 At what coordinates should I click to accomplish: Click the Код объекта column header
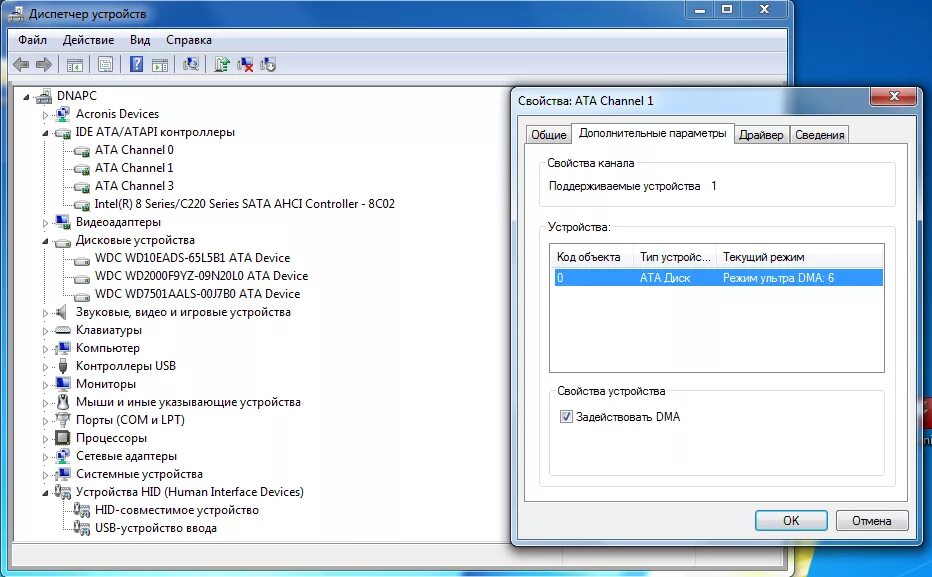pyautogui.click(x=592, y=257)
